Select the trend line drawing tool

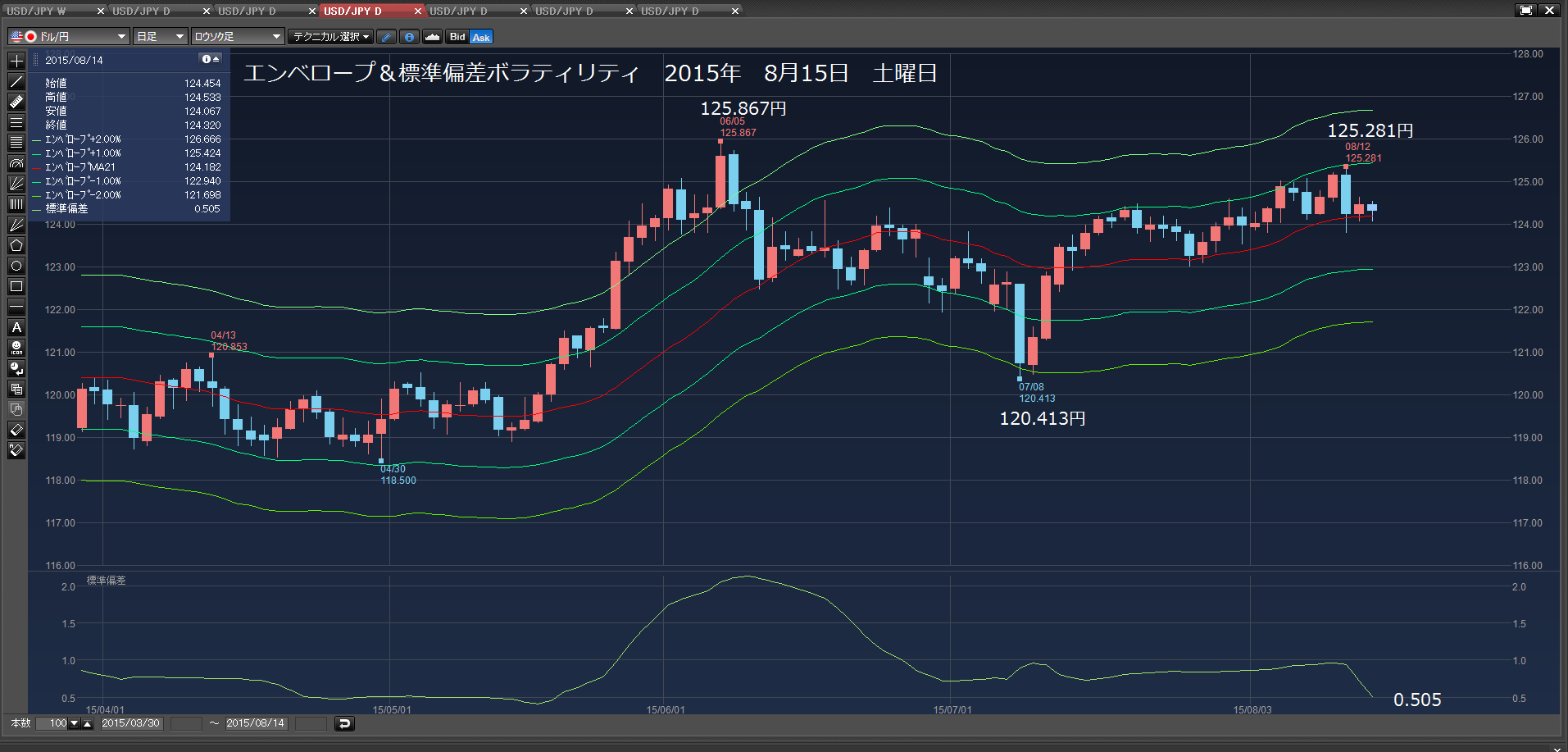tap(16, 81)
